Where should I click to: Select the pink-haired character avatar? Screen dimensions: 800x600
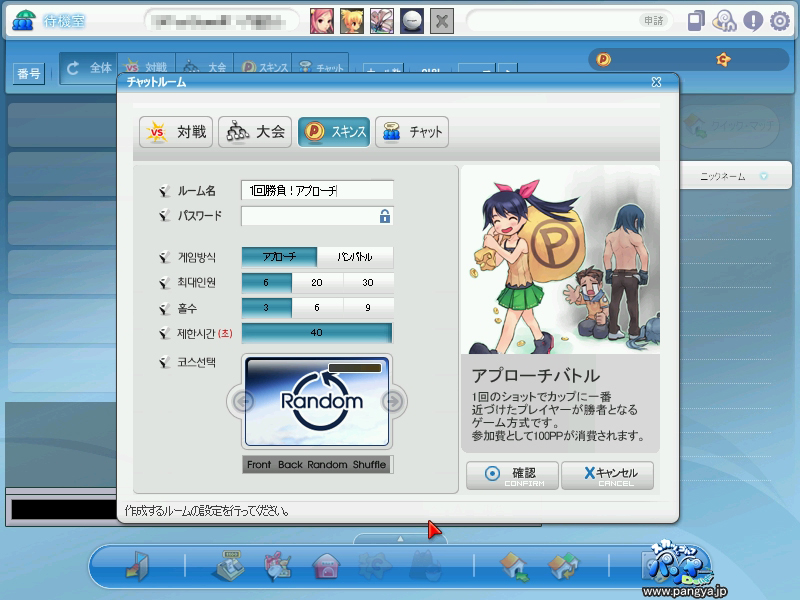322,21
